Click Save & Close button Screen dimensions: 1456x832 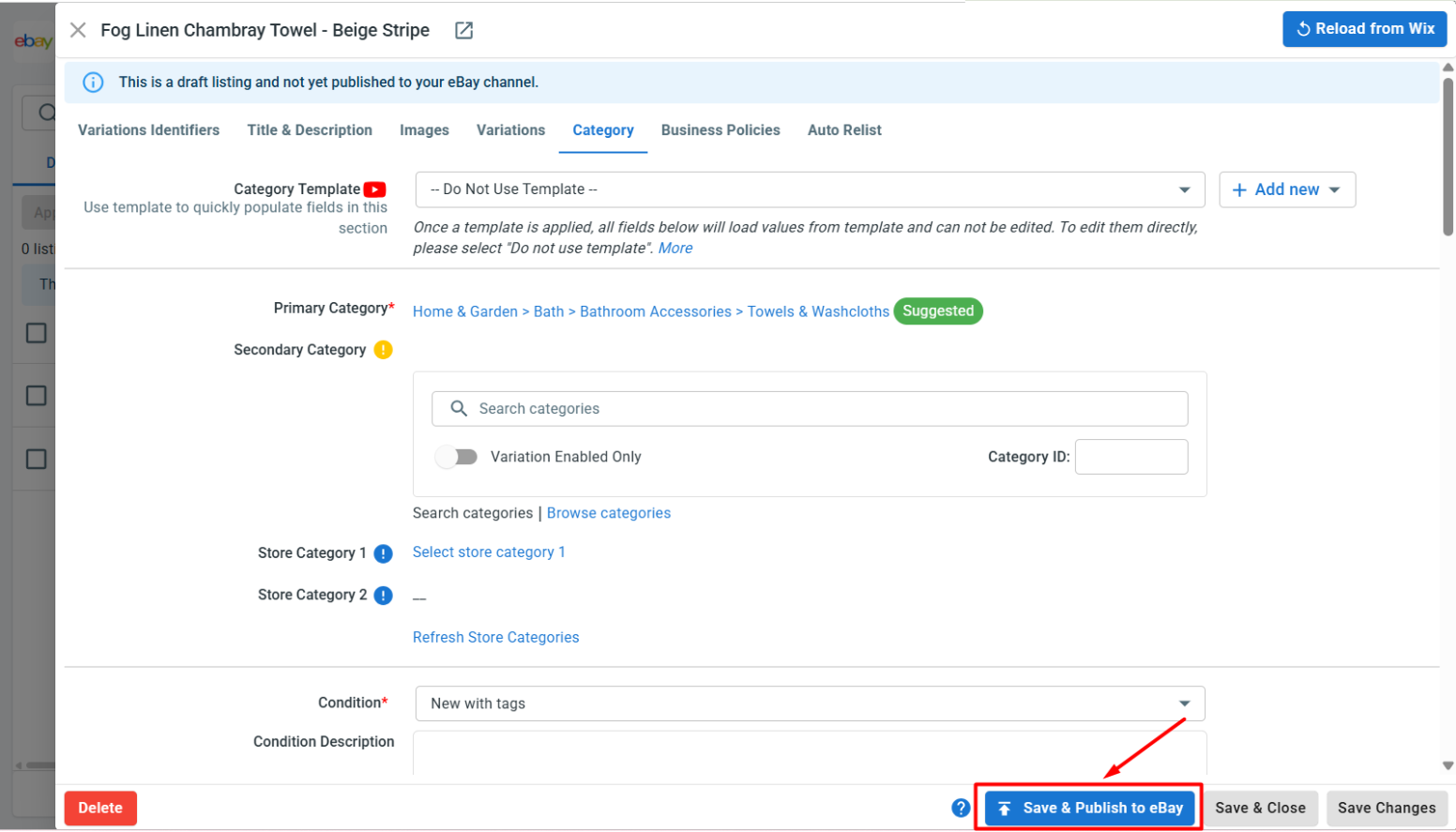[1260, 808]
